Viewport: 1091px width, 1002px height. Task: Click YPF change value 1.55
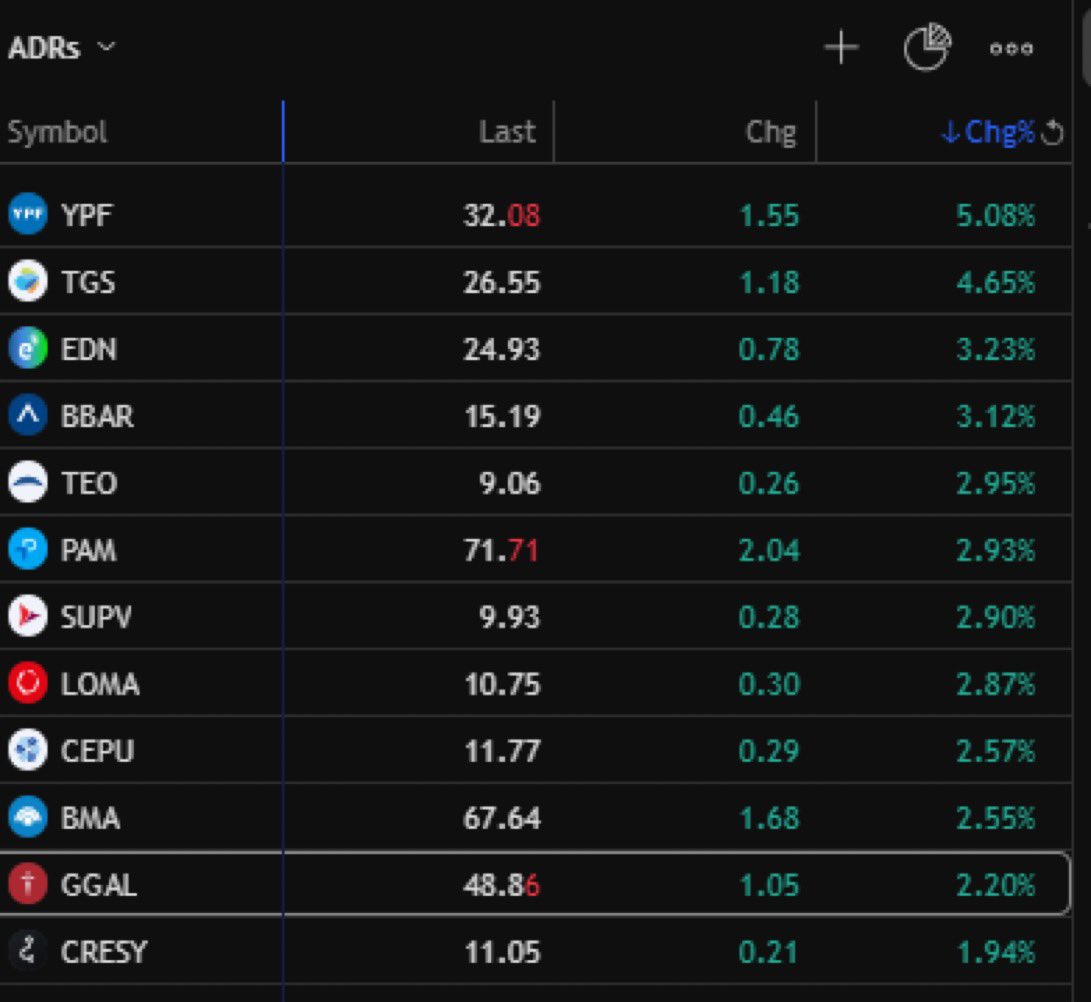[769, 215]
